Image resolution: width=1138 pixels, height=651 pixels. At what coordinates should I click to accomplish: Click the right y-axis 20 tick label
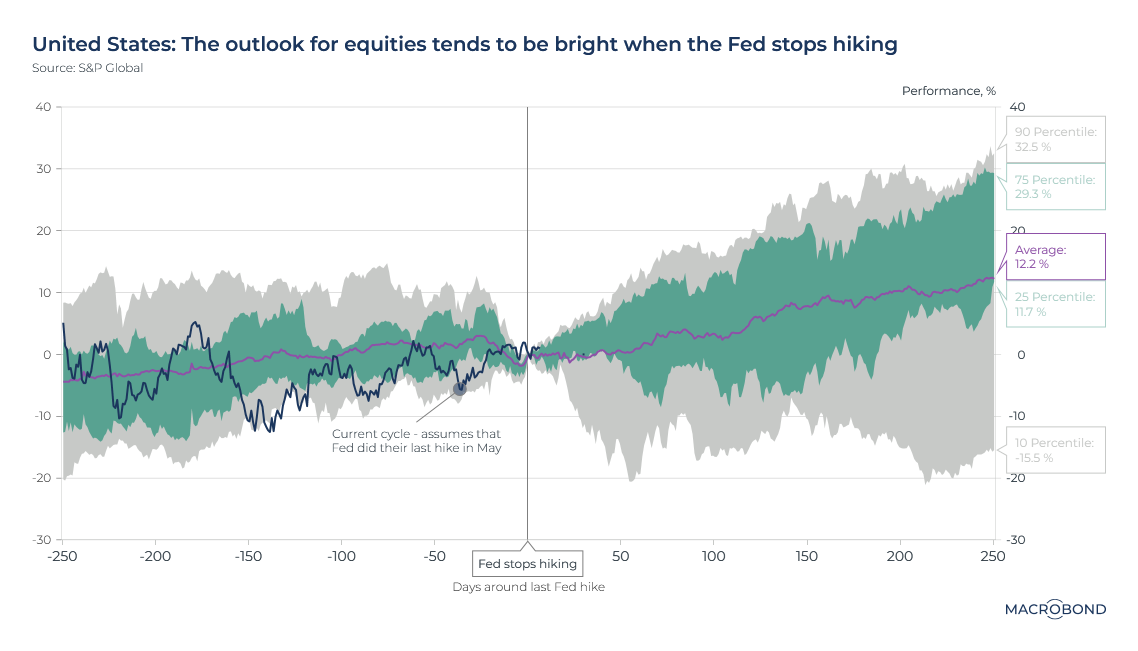tap(1017, 231)
